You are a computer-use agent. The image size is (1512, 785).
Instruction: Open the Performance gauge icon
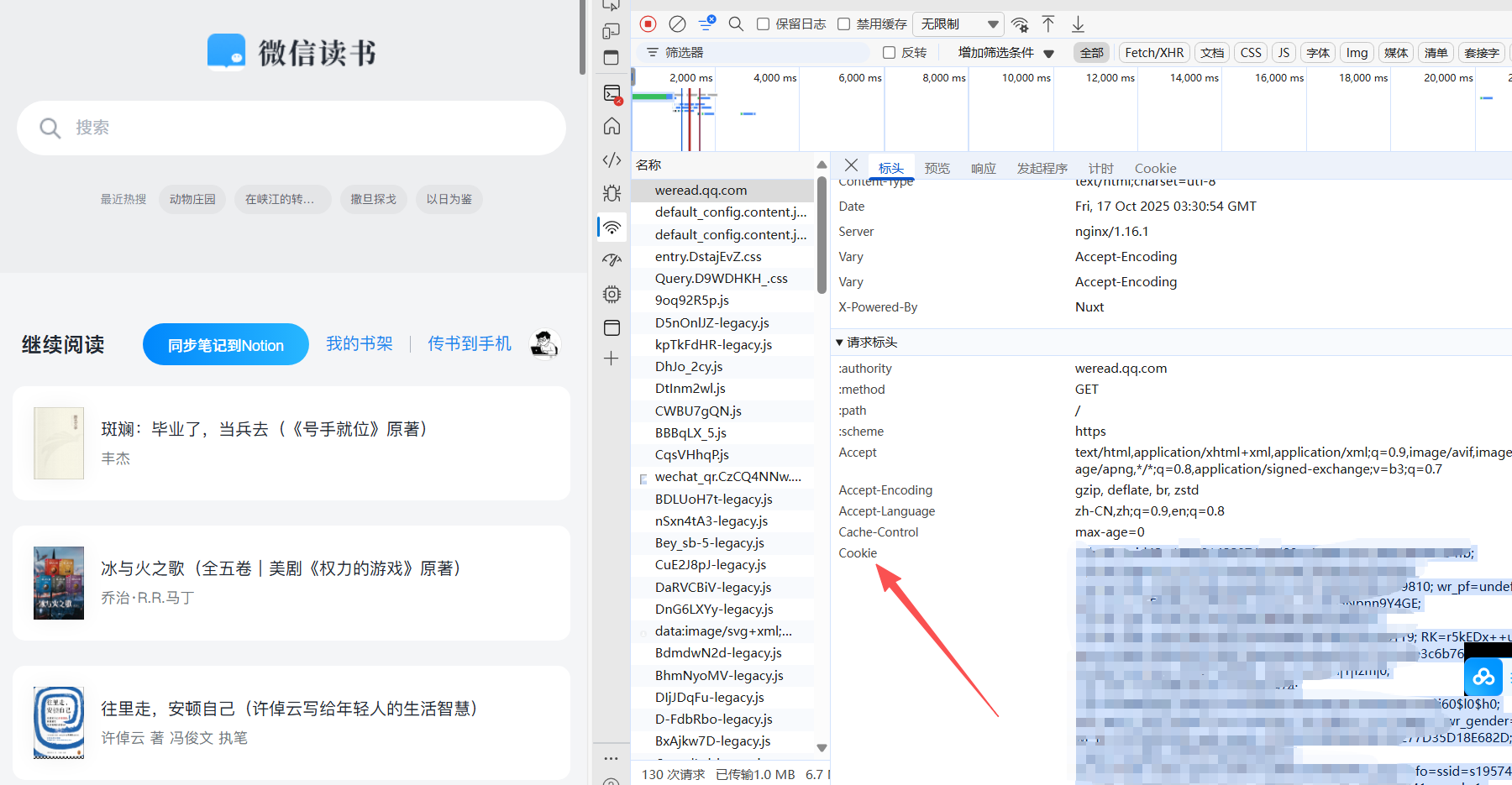pyautogui.click(x=612, y=260)
